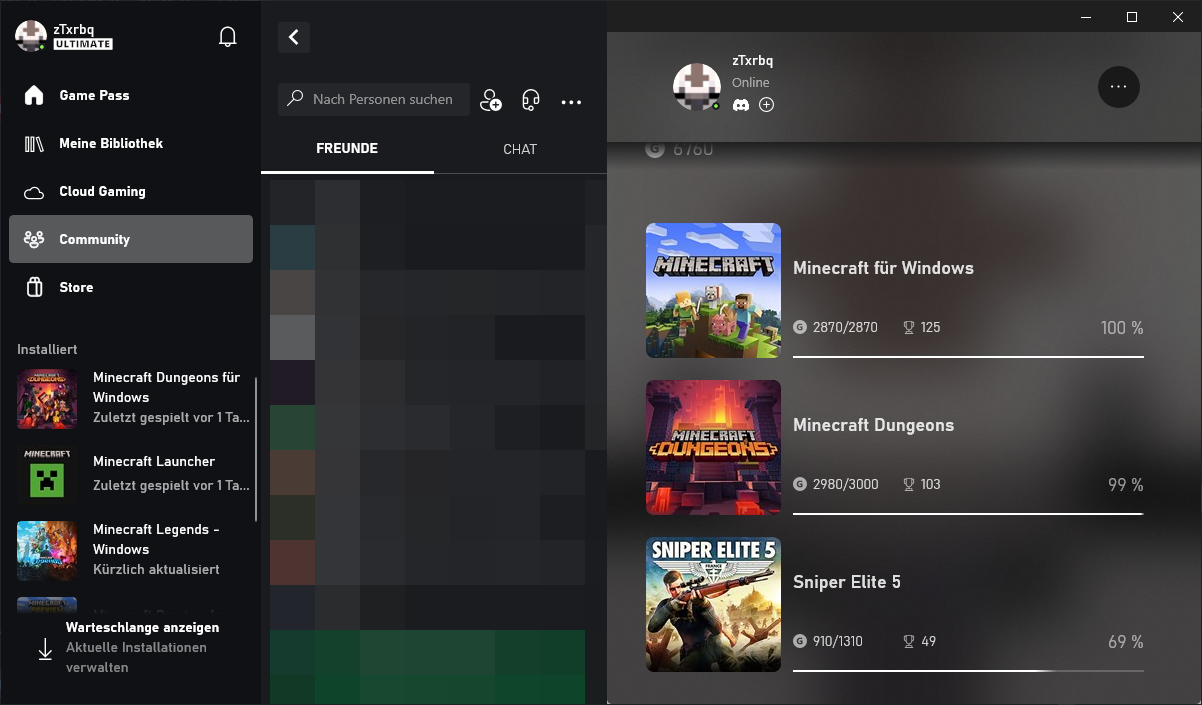Open the Sniper Elite 5 cover thumbnail

point(713,604)
